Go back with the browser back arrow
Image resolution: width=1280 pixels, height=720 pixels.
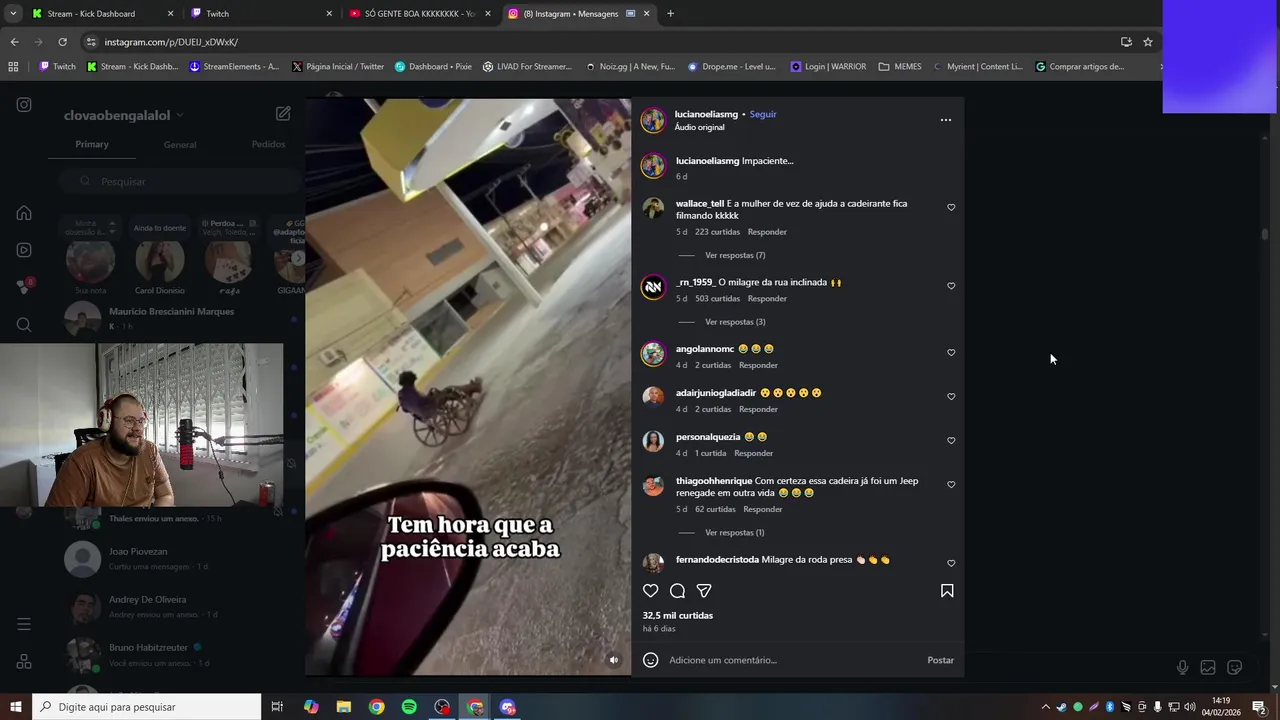coord(14,42)
